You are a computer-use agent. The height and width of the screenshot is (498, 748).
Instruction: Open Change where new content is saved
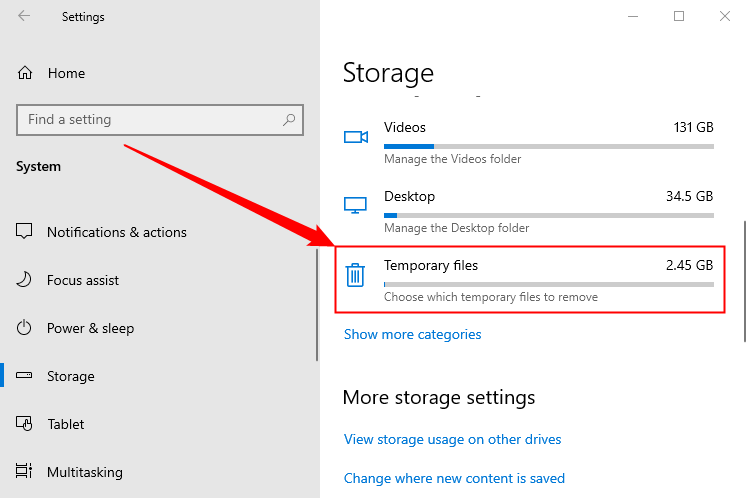[x=454, y=478]
